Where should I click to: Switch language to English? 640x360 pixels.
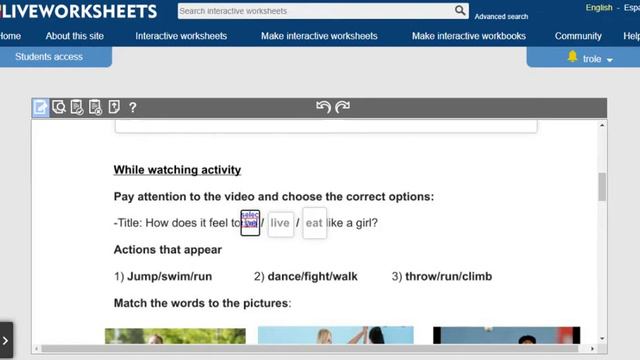click(599, 7)
